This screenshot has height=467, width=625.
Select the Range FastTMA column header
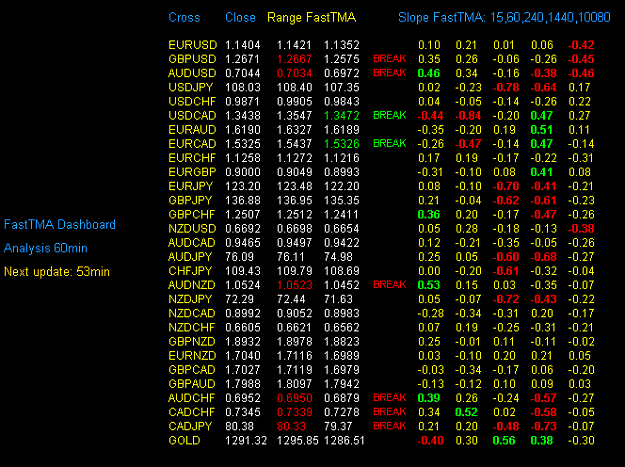[311, 18]
